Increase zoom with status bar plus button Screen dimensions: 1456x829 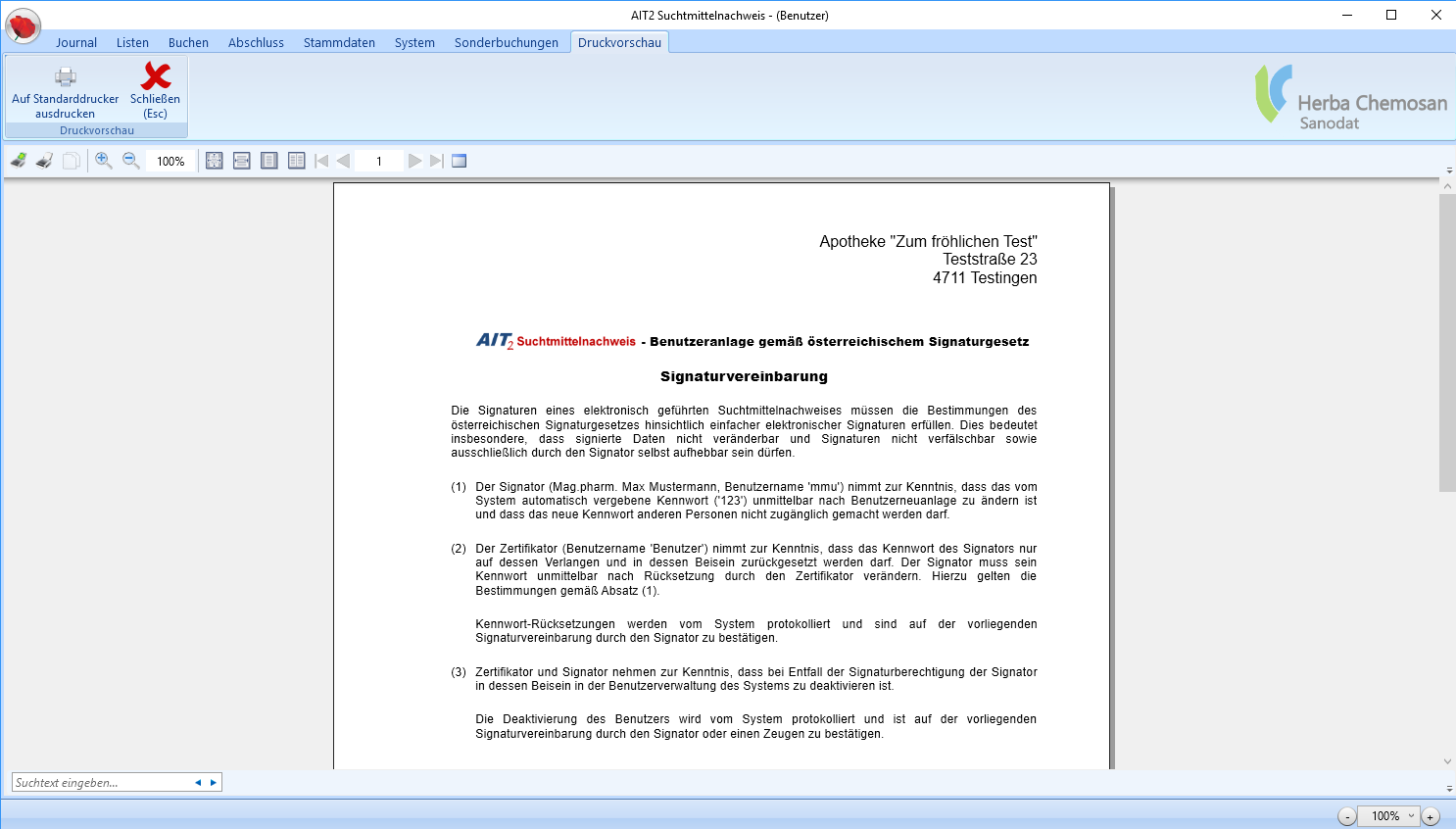1431,816
